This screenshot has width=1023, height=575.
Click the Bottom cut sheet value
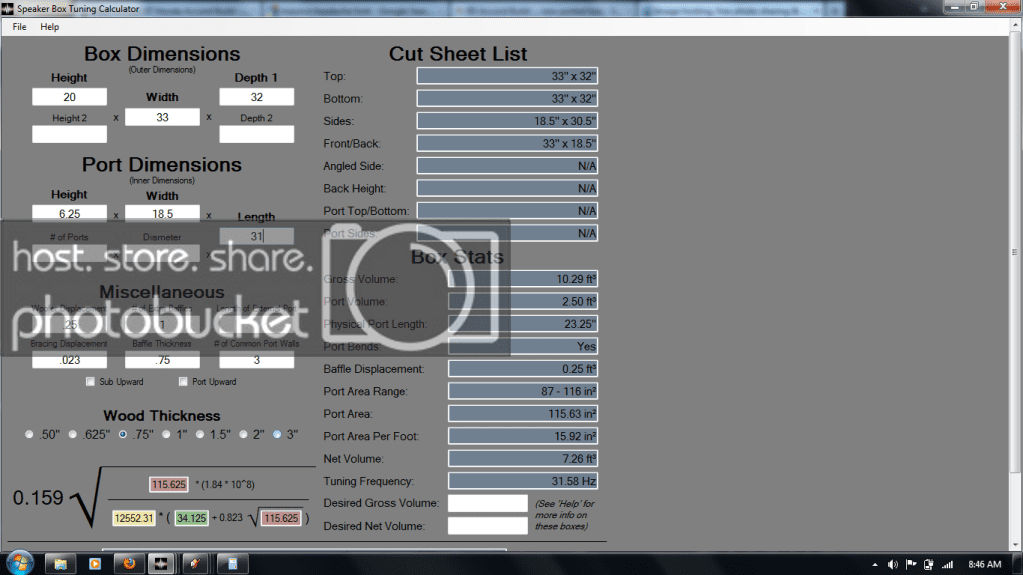(x=507, y=99)
